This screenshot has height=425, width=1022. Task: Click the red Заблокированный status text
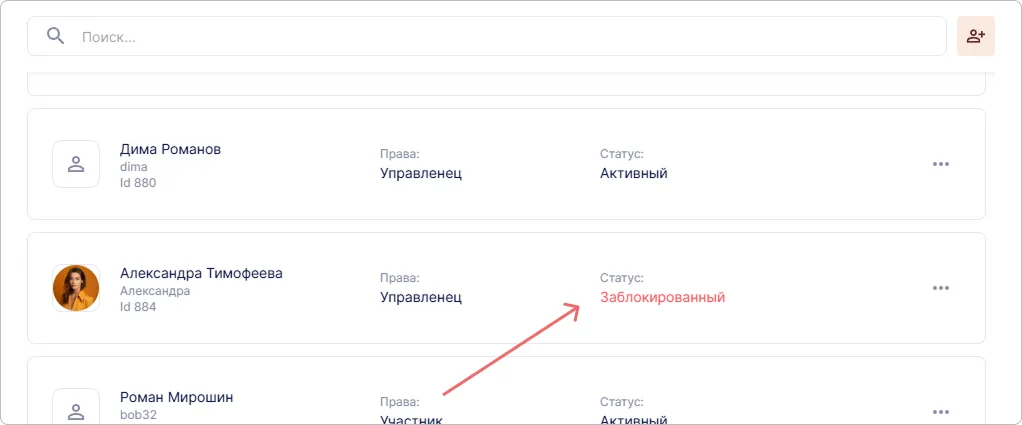click(x=662, y=297)
